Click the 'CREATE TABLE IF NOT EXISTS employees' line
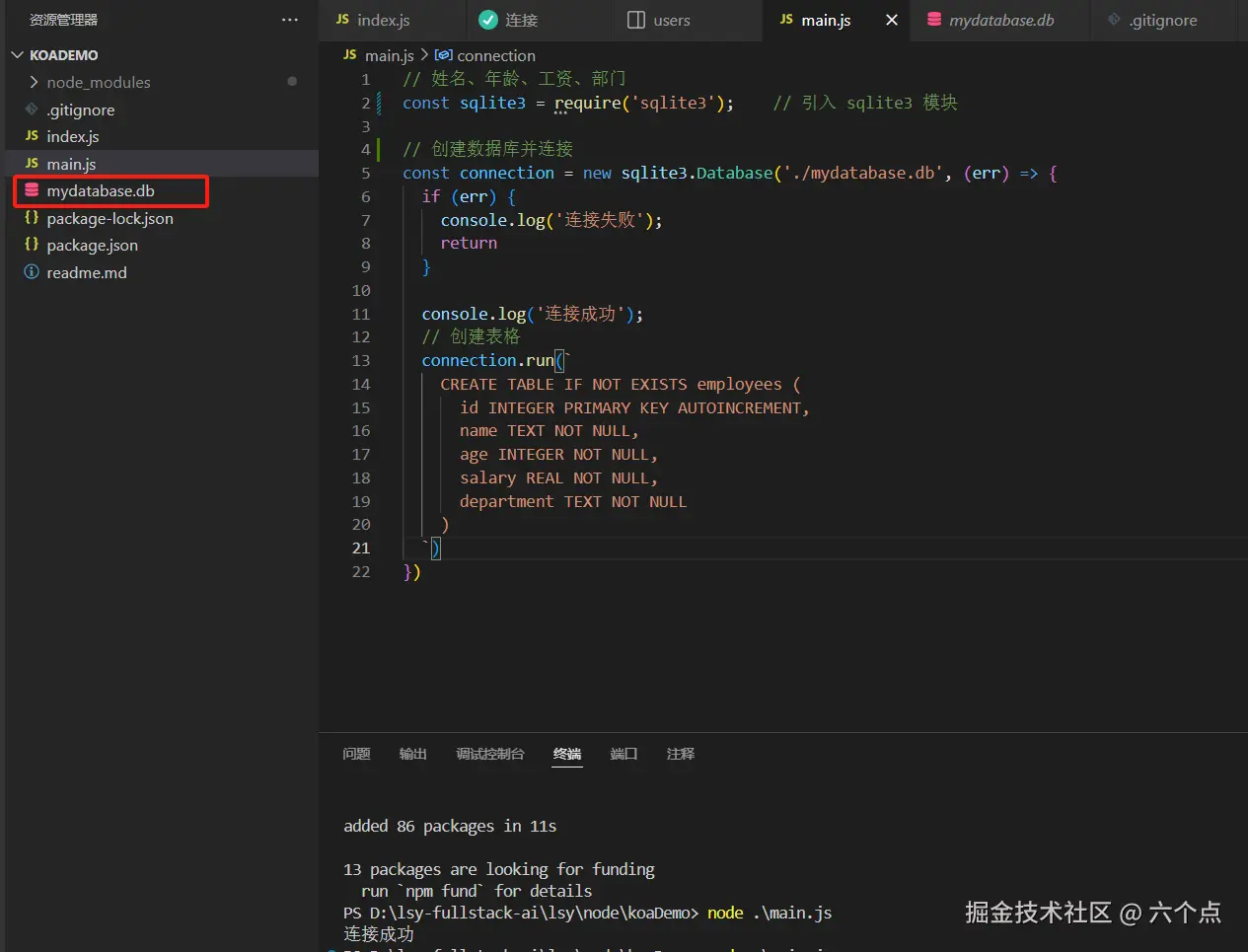The image size is (1248, 952). [x=621, y=385]
